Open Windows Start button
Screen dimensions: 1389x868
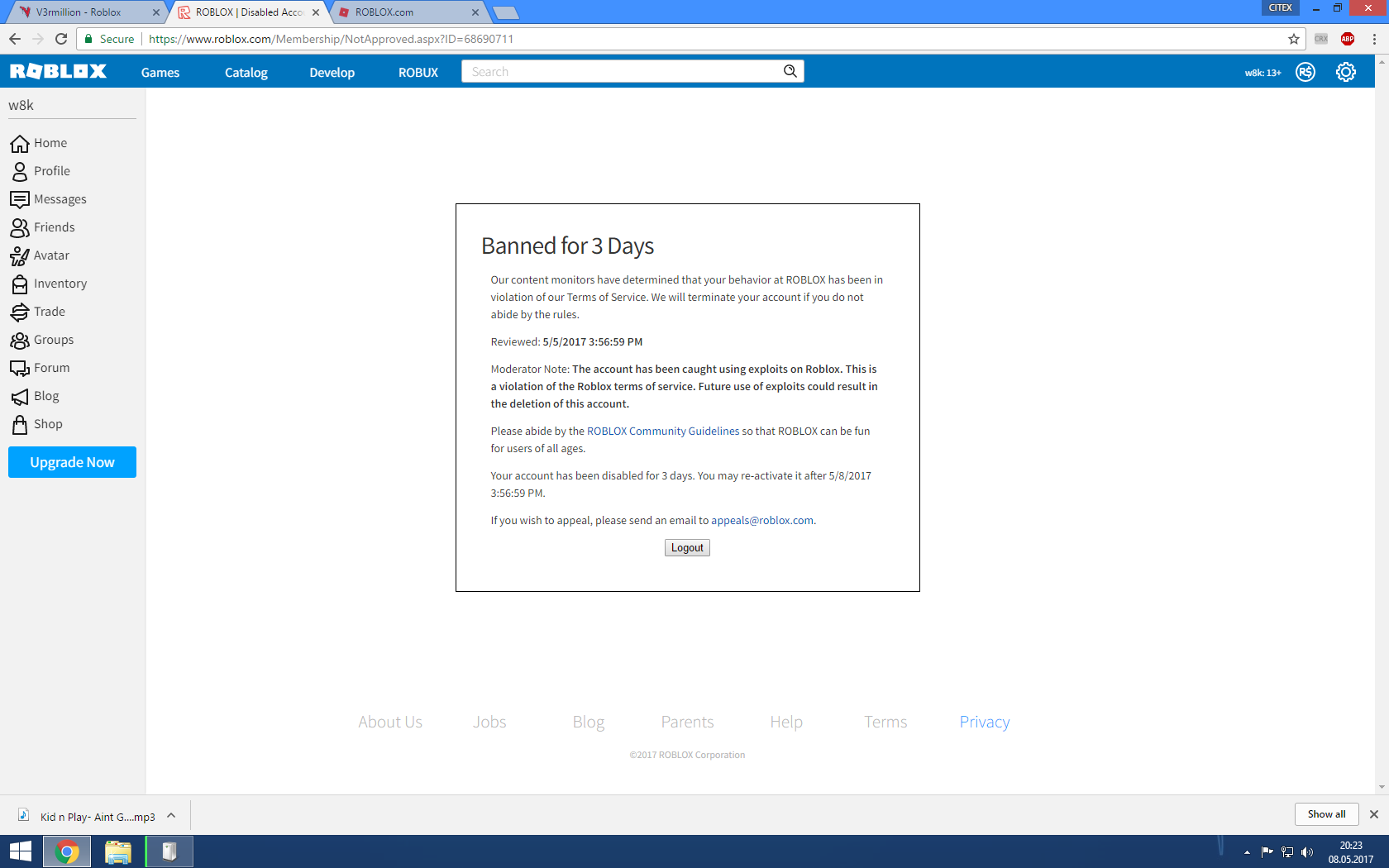tap(20, 851)
